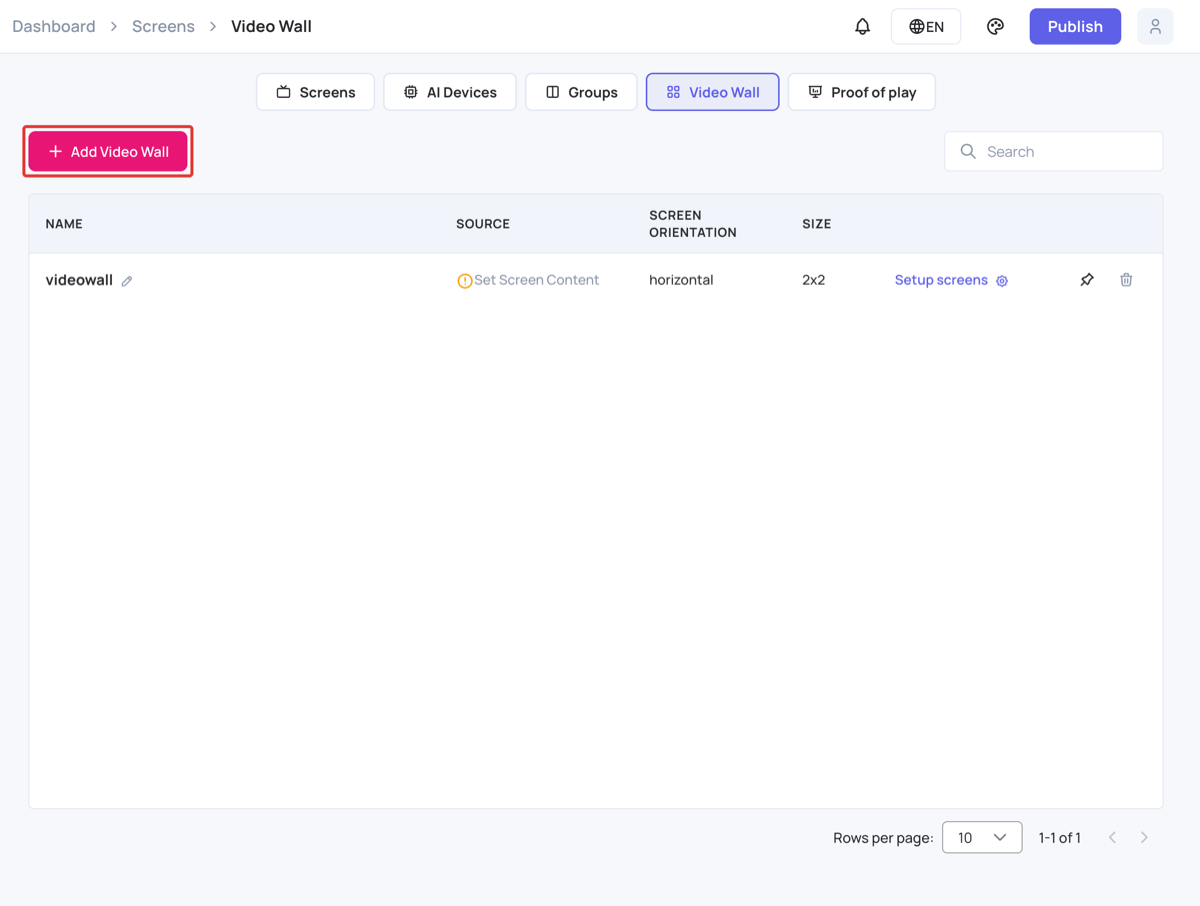Viewport: 1200px width, 906px height.
Task: Open the Setup screens link
Action: click(x=941, y=280)
